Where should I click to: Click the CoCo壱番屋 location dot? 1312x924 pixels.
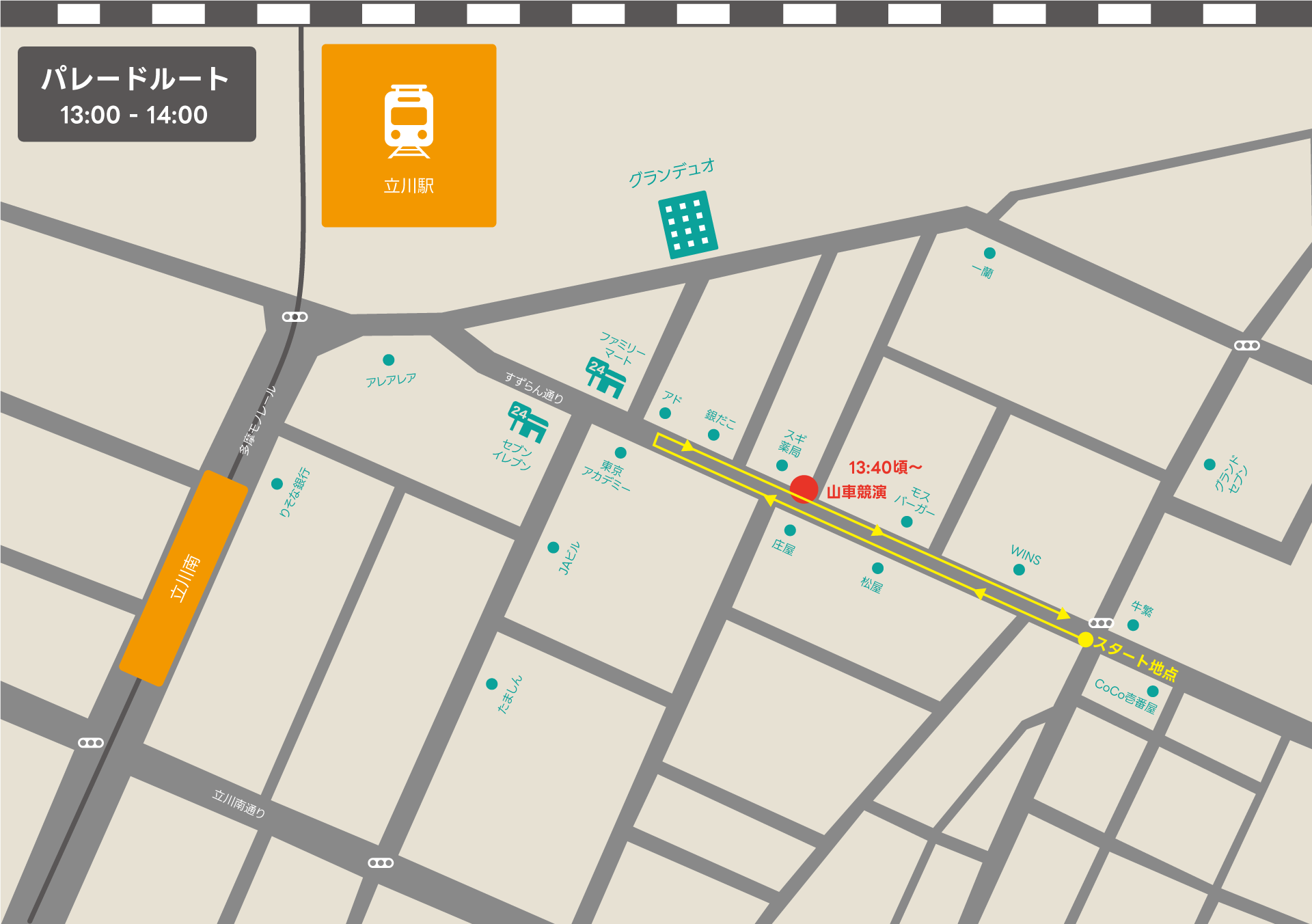tap(1153, 691)
